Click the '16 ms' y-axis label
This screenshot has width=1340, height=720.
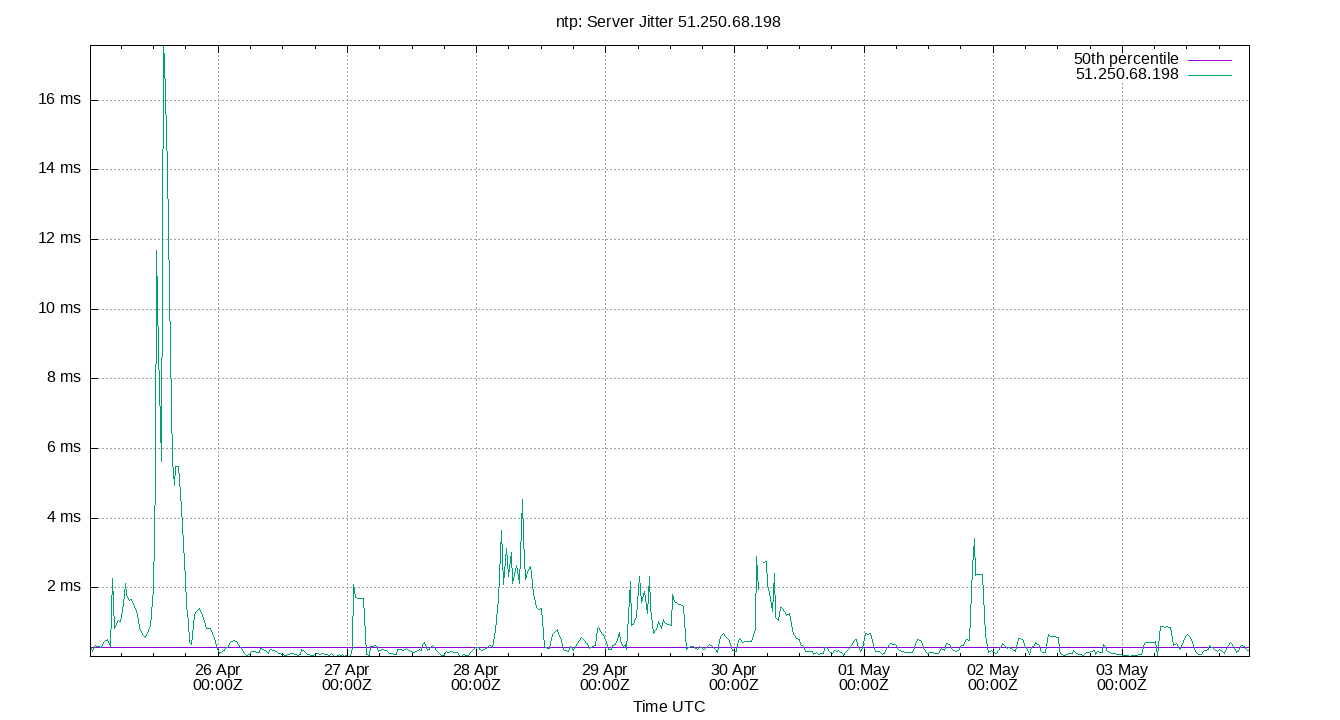[59, 100]
